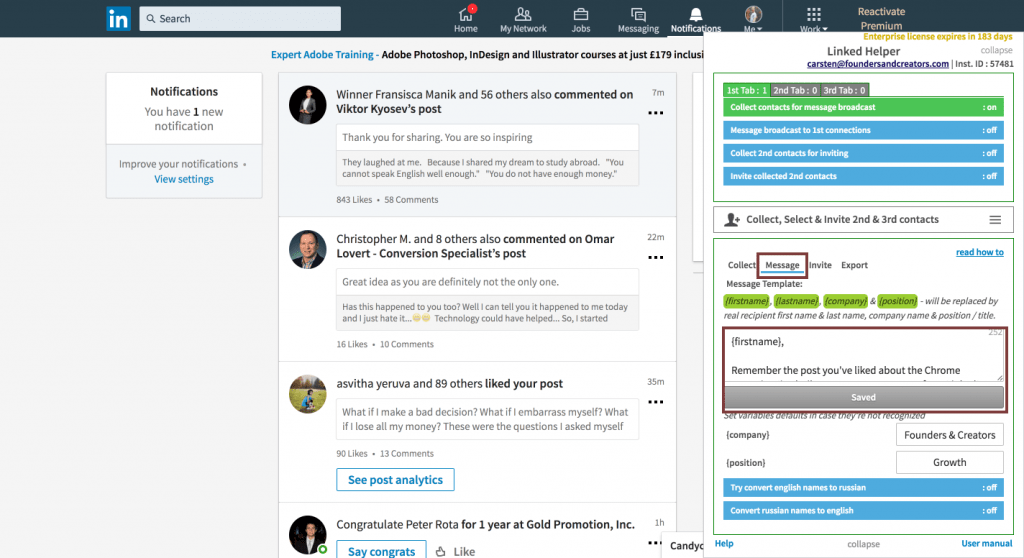Image resolution: width=1024 pixels, height=558 pixels.
Task: Select the Export tab
Action: [854, 265]
